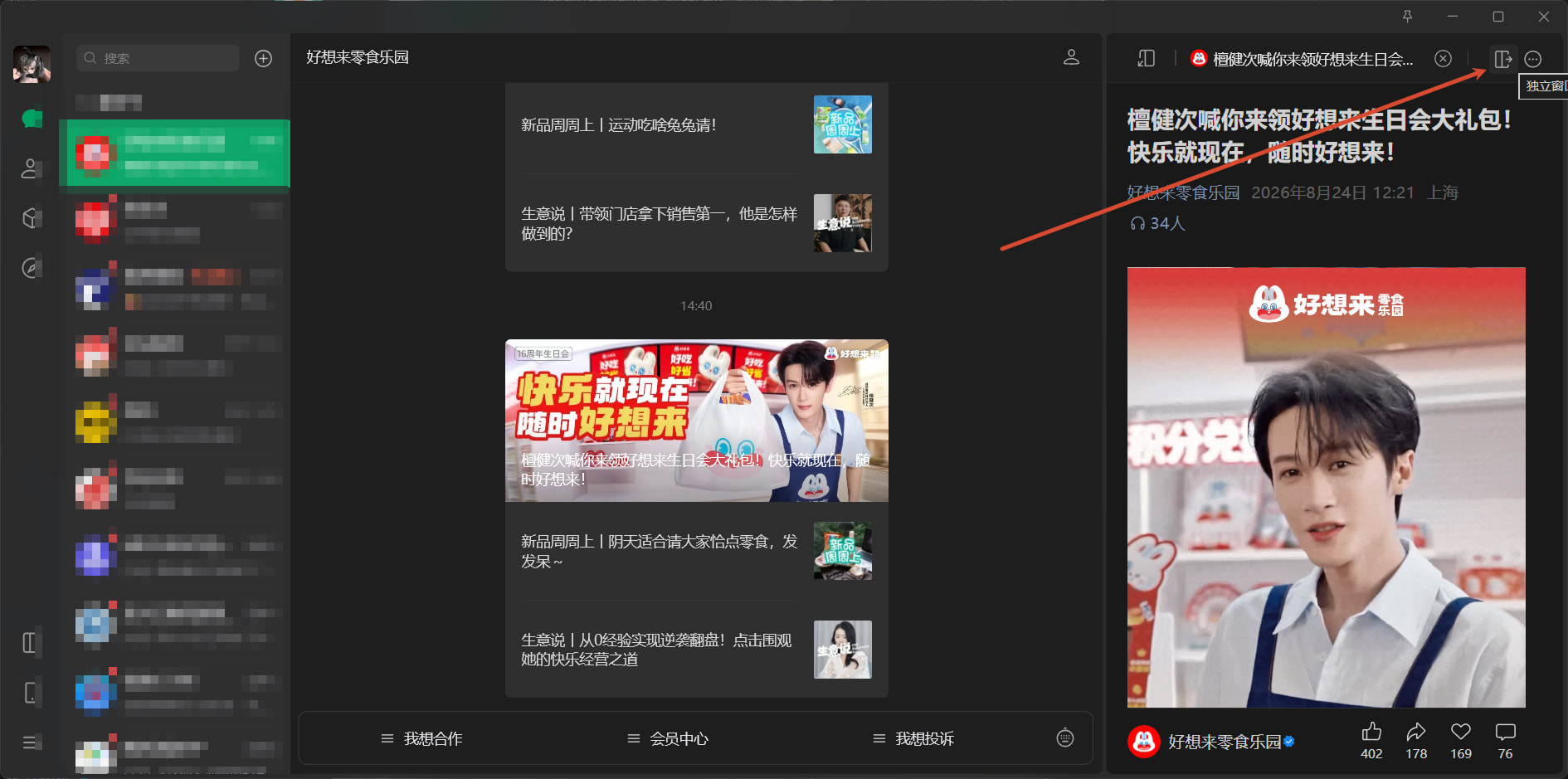Pin the WeChat window on top
The image size is (1568, 779).
1407,17
